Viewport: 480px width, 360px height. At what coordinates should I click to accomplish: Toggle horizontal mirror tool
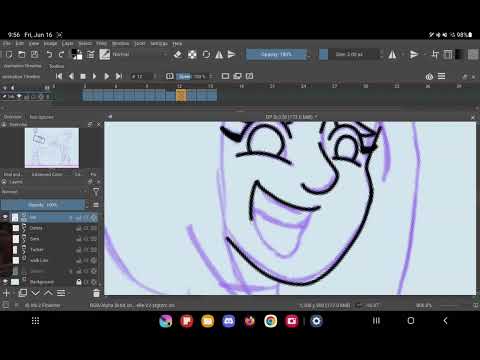click(x=219, y=54)
